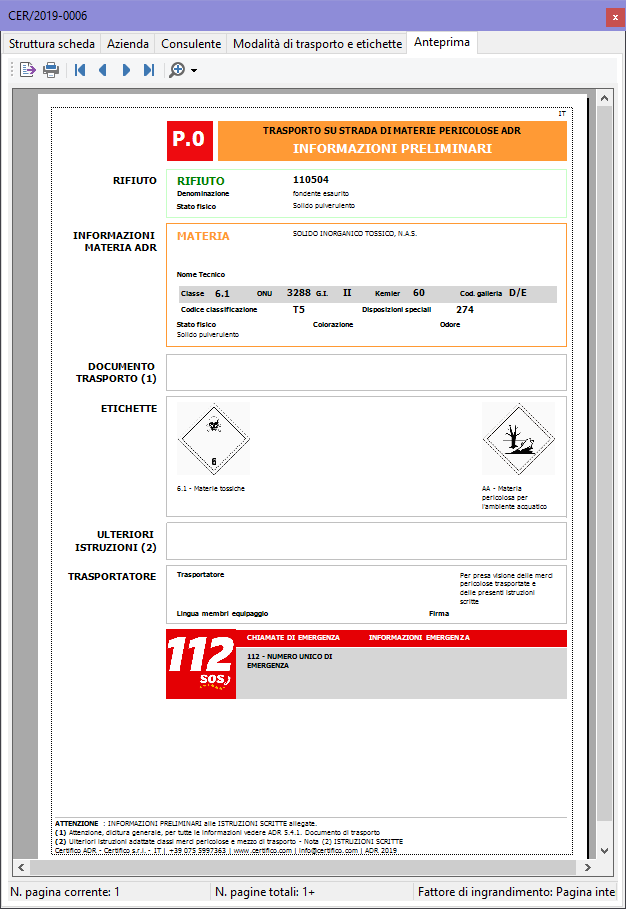
Task: Click the 6.1 toxic materials label image
Action: [214, 439]
